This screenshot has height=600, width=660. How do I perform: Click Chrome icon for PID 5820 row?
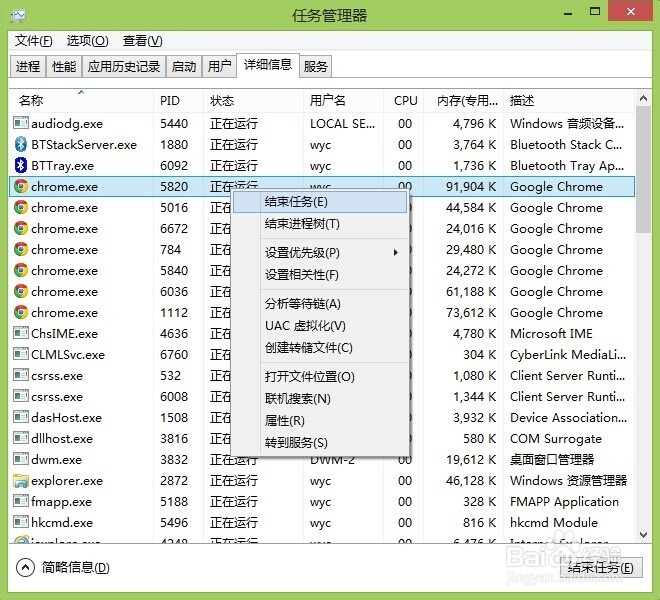[x=21, y=186]
